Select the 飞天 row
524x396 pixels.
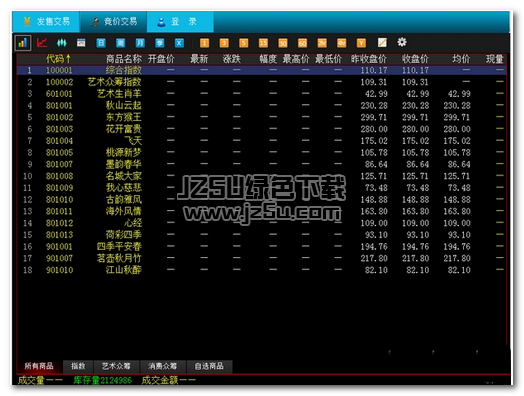click(262, 141)
